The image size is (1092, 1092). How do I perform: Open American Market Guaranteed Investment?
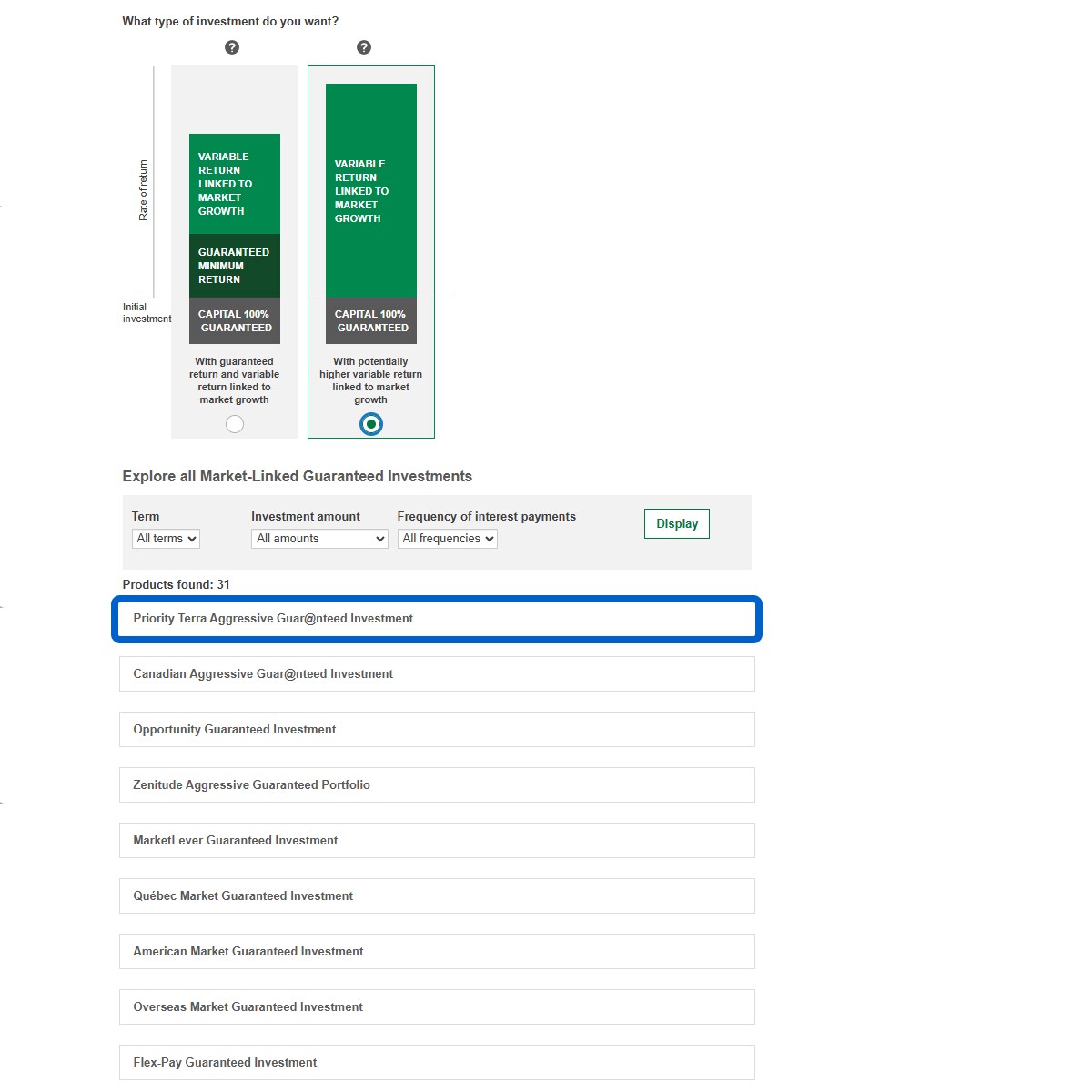click(x=437, y=952)
